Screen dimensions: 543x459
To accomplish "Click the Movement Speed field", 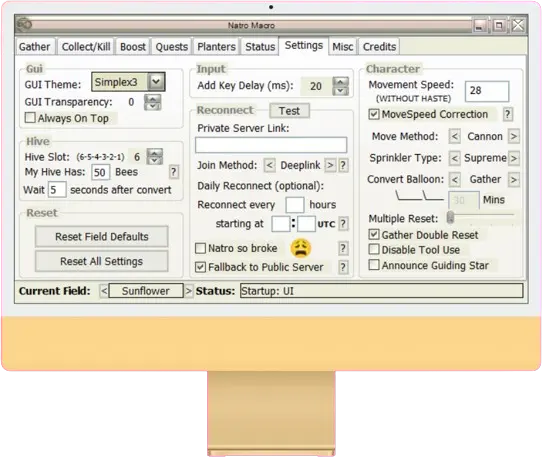I will click(487, 91).
